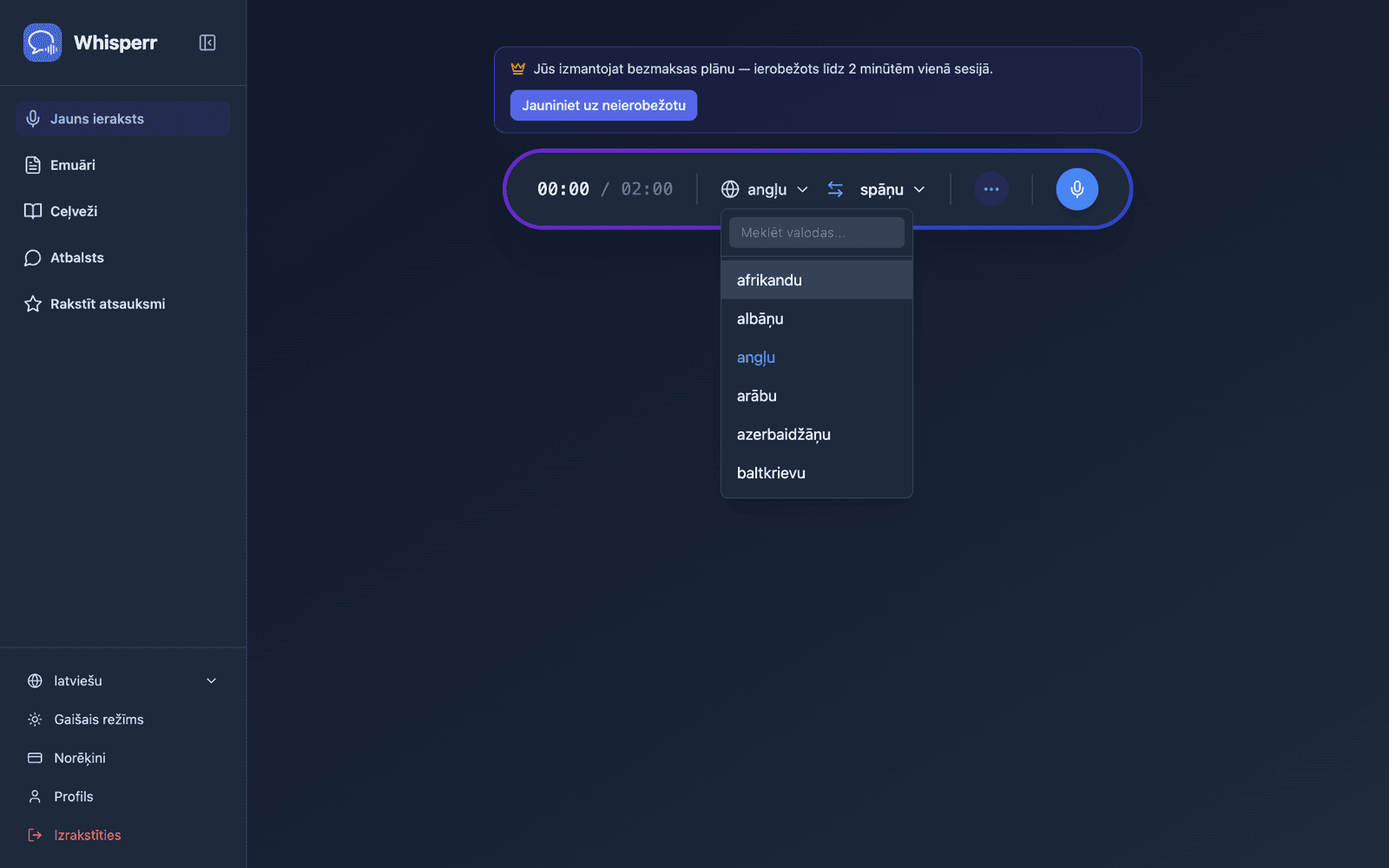1389x868 pixels.
Task: Expand the latviešu interface language selector
Action: [122, 681]
